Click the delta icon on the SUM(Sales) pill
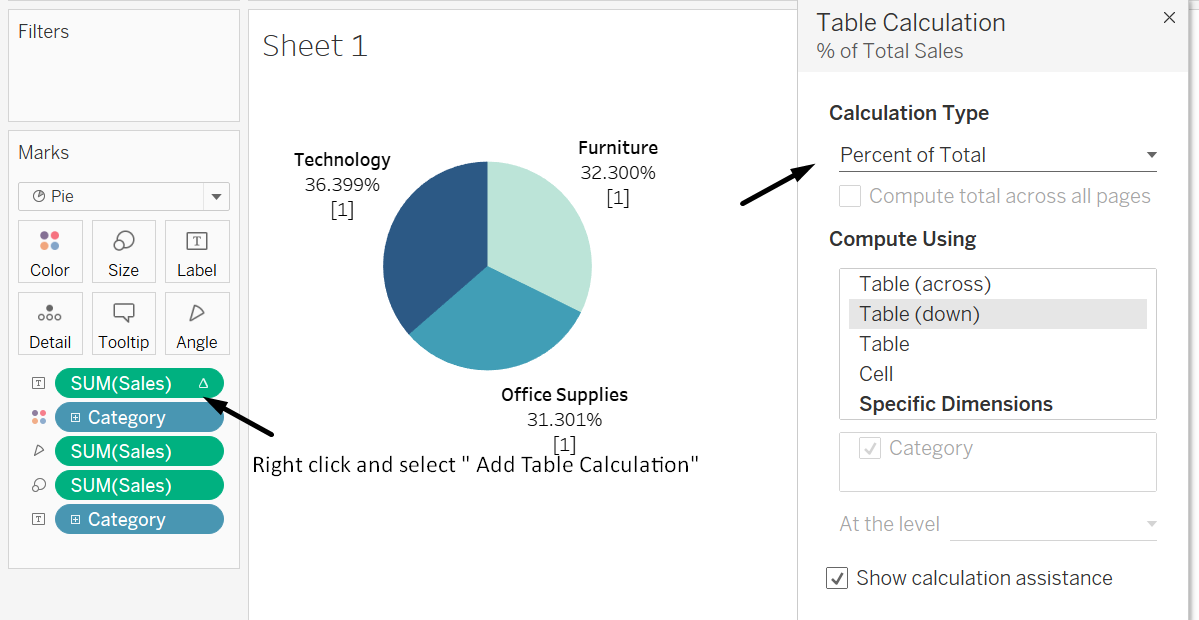The width and height of the screenshot is (1199, 620). click(204, 383)
